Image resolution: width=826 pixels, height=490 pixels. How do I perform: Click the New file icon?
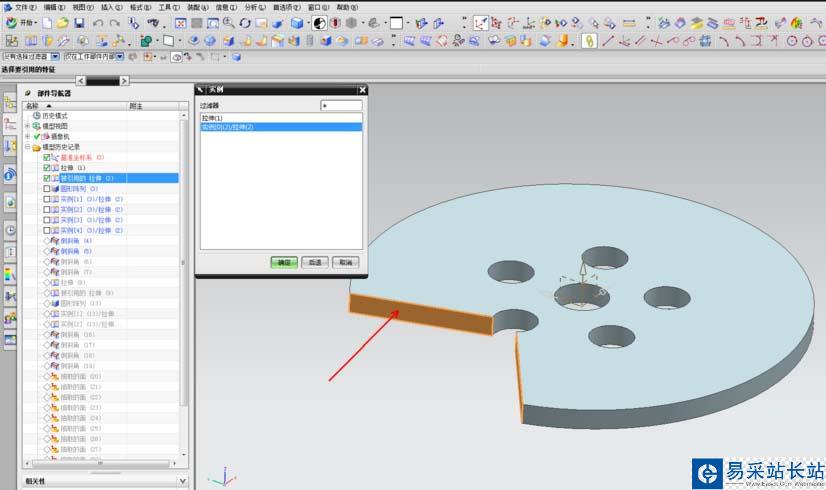click(x=47, y=23)
